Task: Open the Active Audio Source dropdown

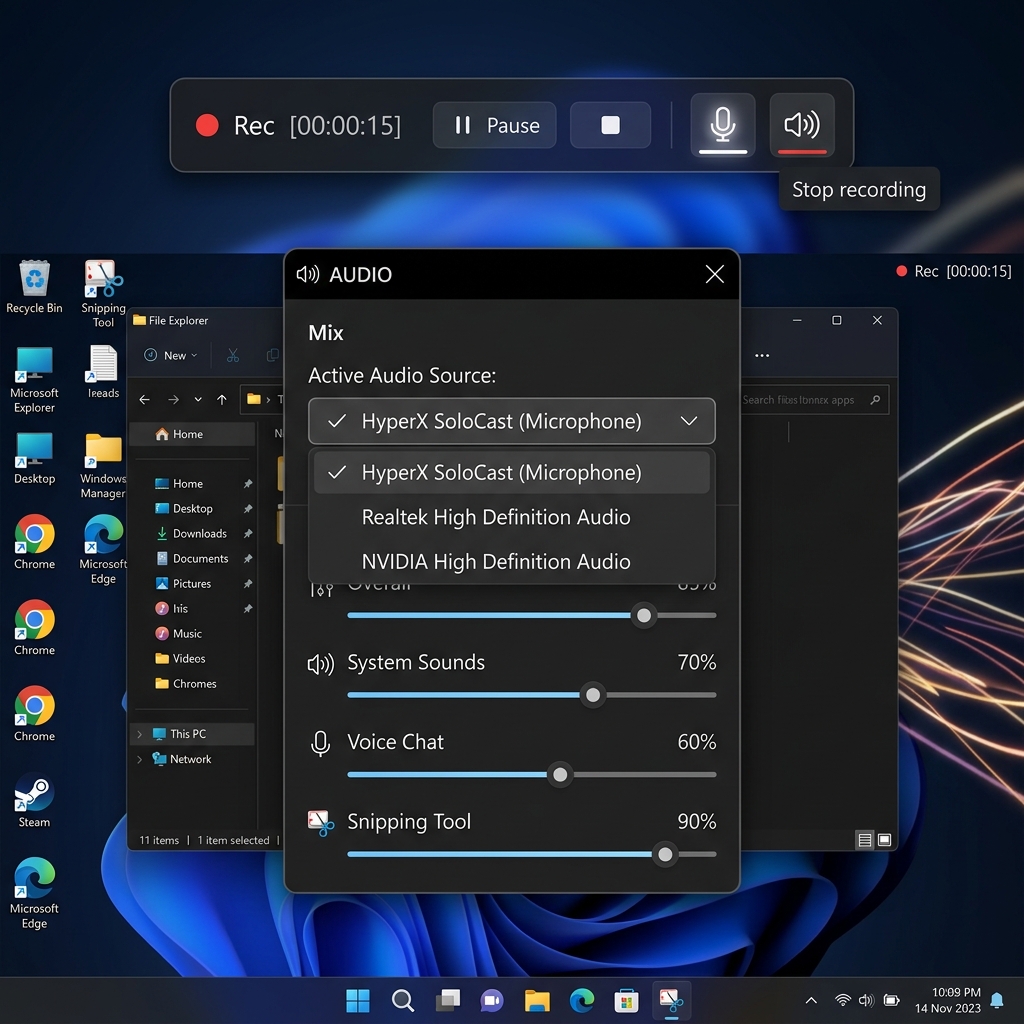Action: pyautogui.click(x=511, y=421)
